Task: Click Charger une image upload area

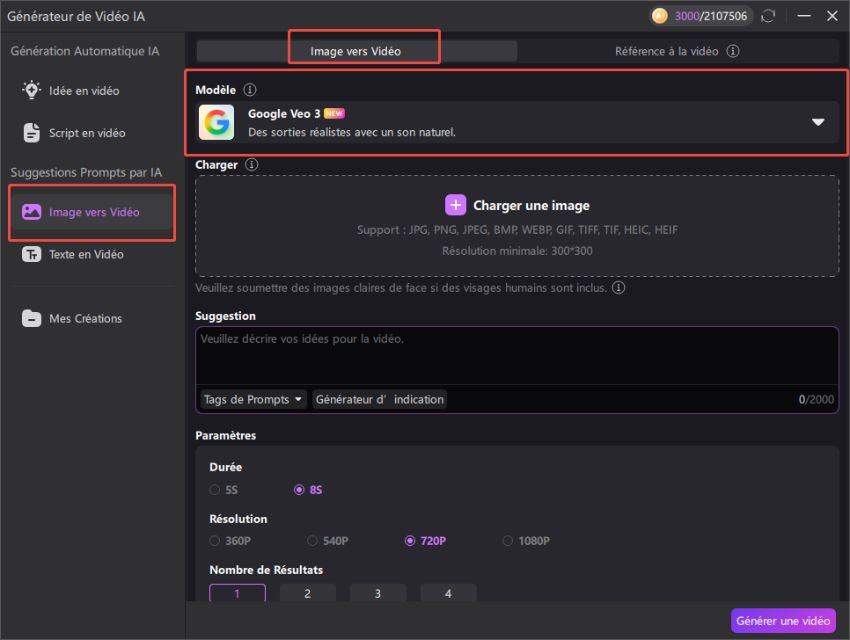Action: coord(517,226)
